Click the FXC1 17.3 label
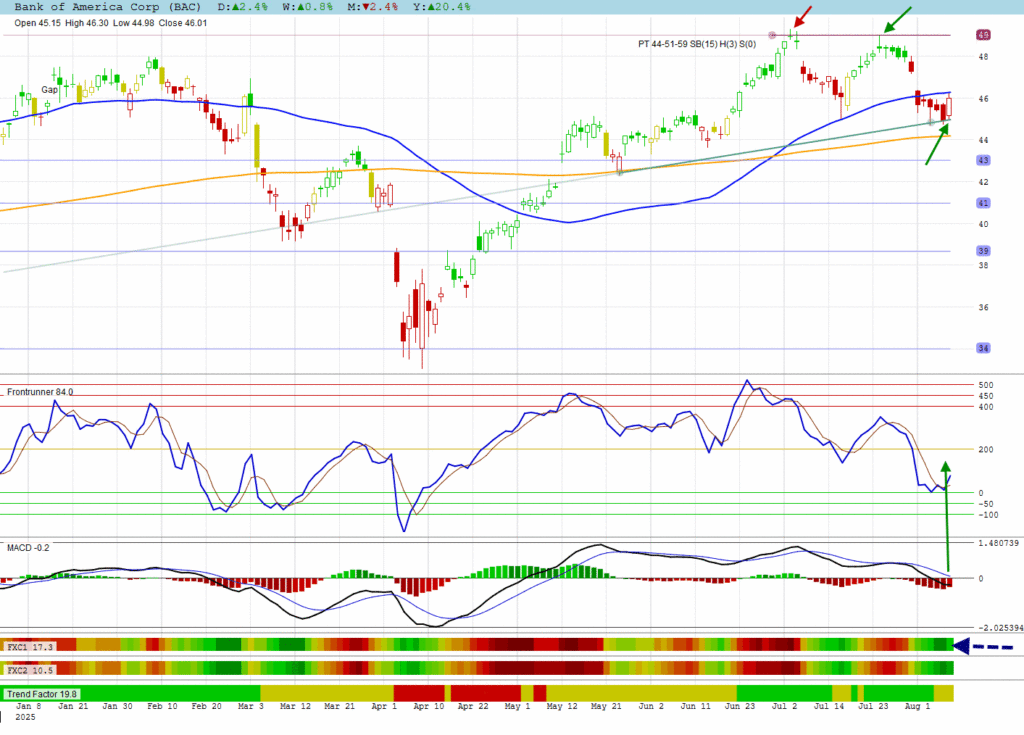The width and height of the screenshot is (1024, 735). (x=30, y=647)
